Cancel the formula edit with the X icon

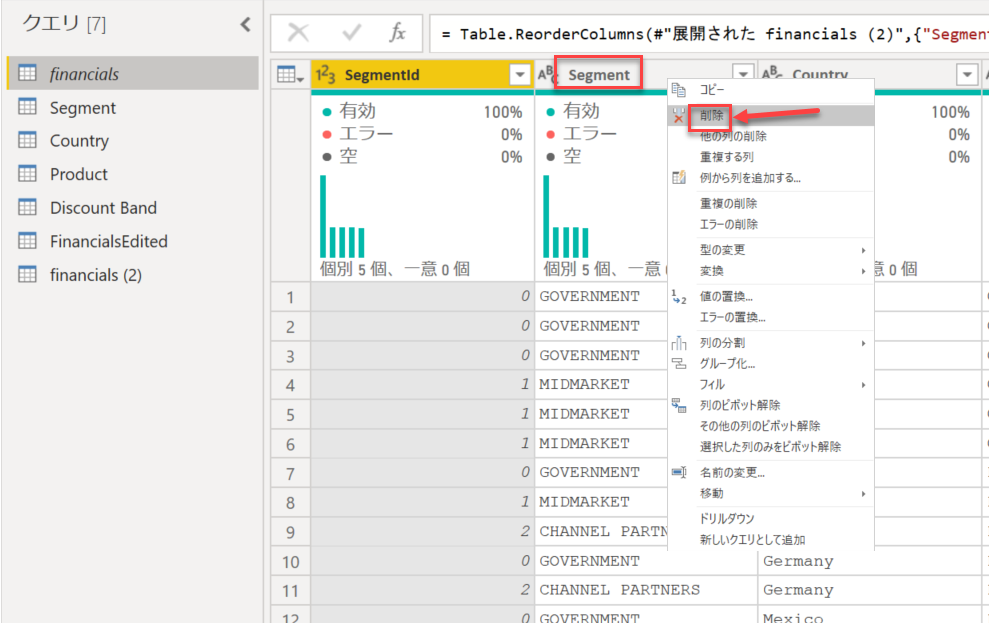pos(298,33)
